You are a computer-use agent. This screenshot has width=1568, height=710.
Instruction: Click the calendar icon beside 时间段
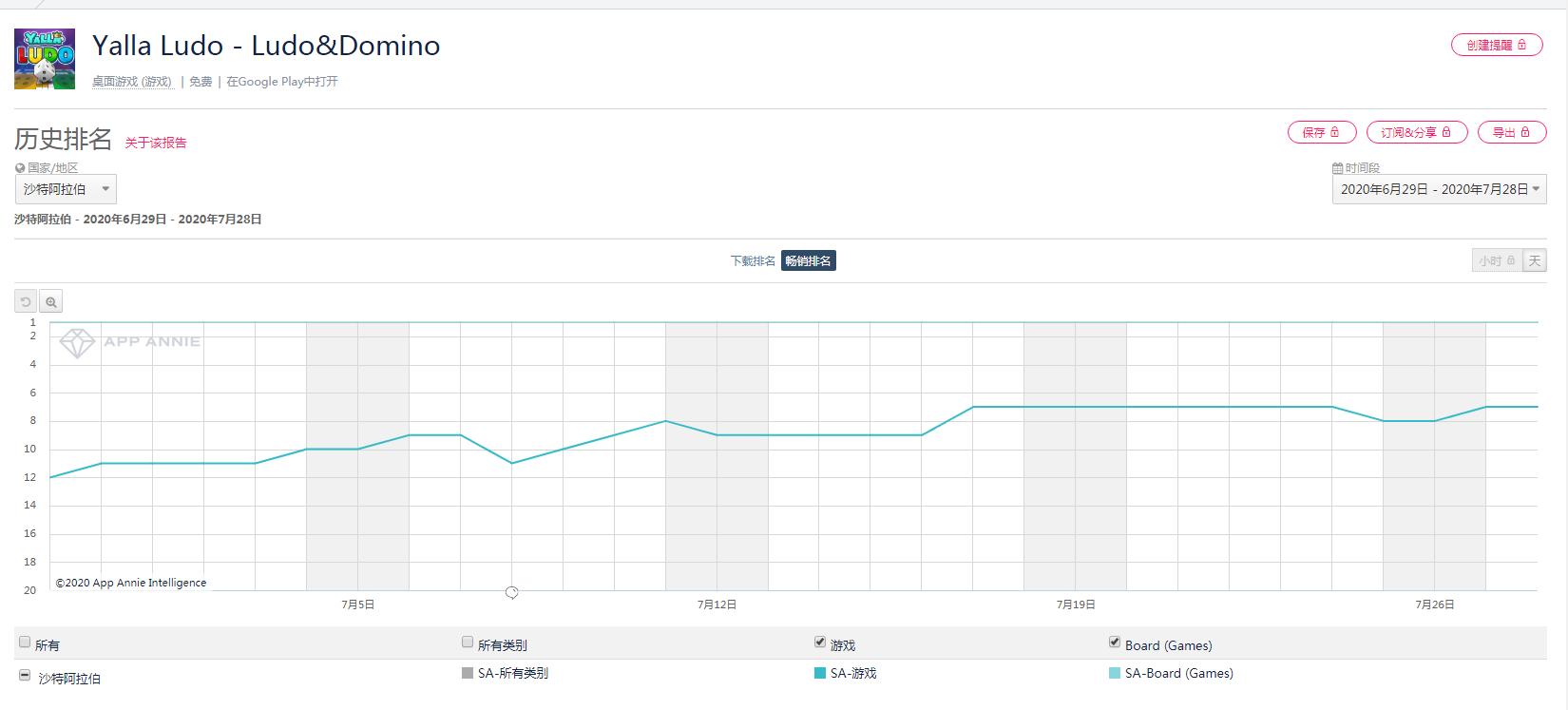1338,168
